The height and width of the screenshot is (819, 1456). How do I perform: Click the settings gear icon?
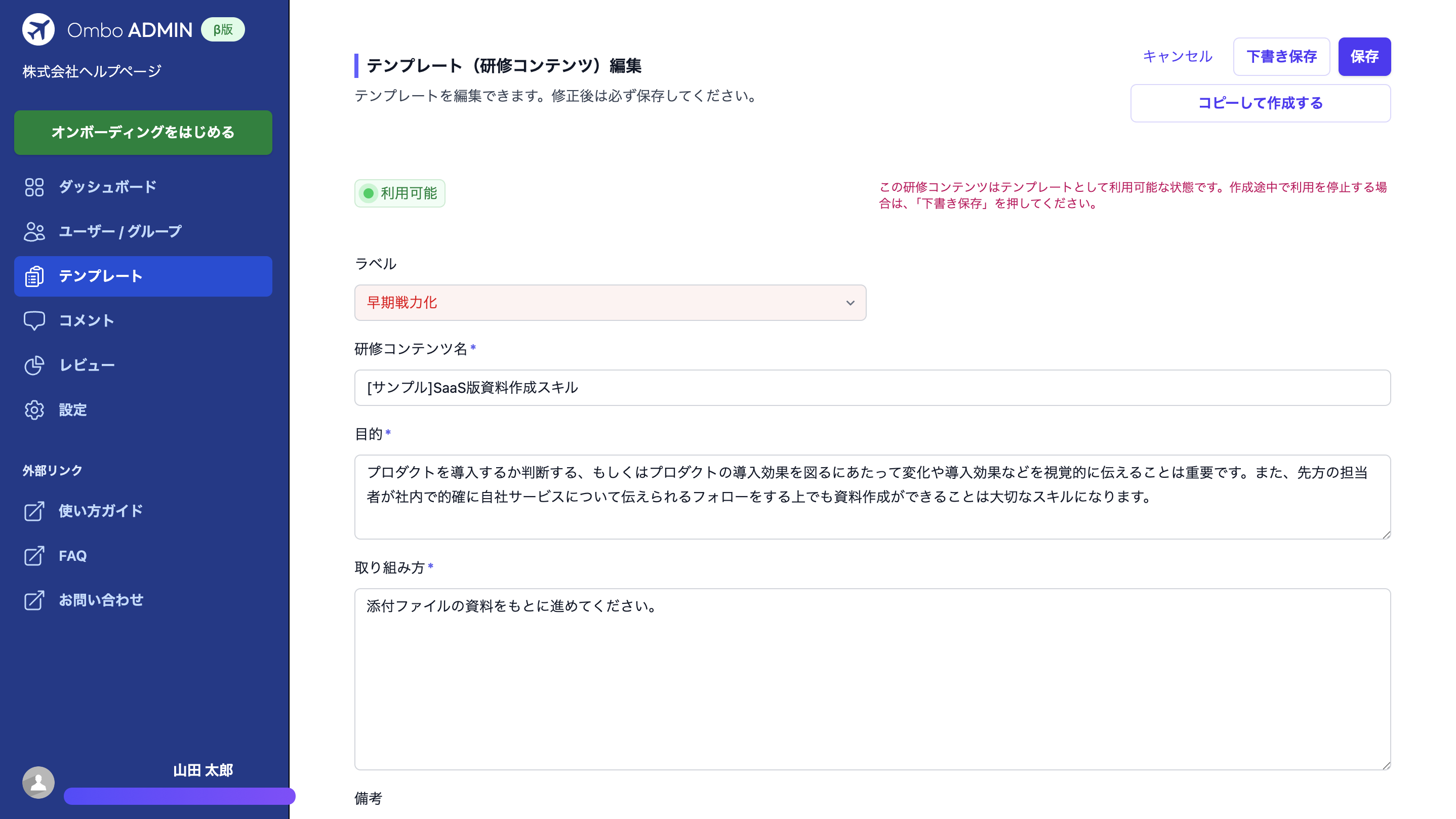pos(34,410)
